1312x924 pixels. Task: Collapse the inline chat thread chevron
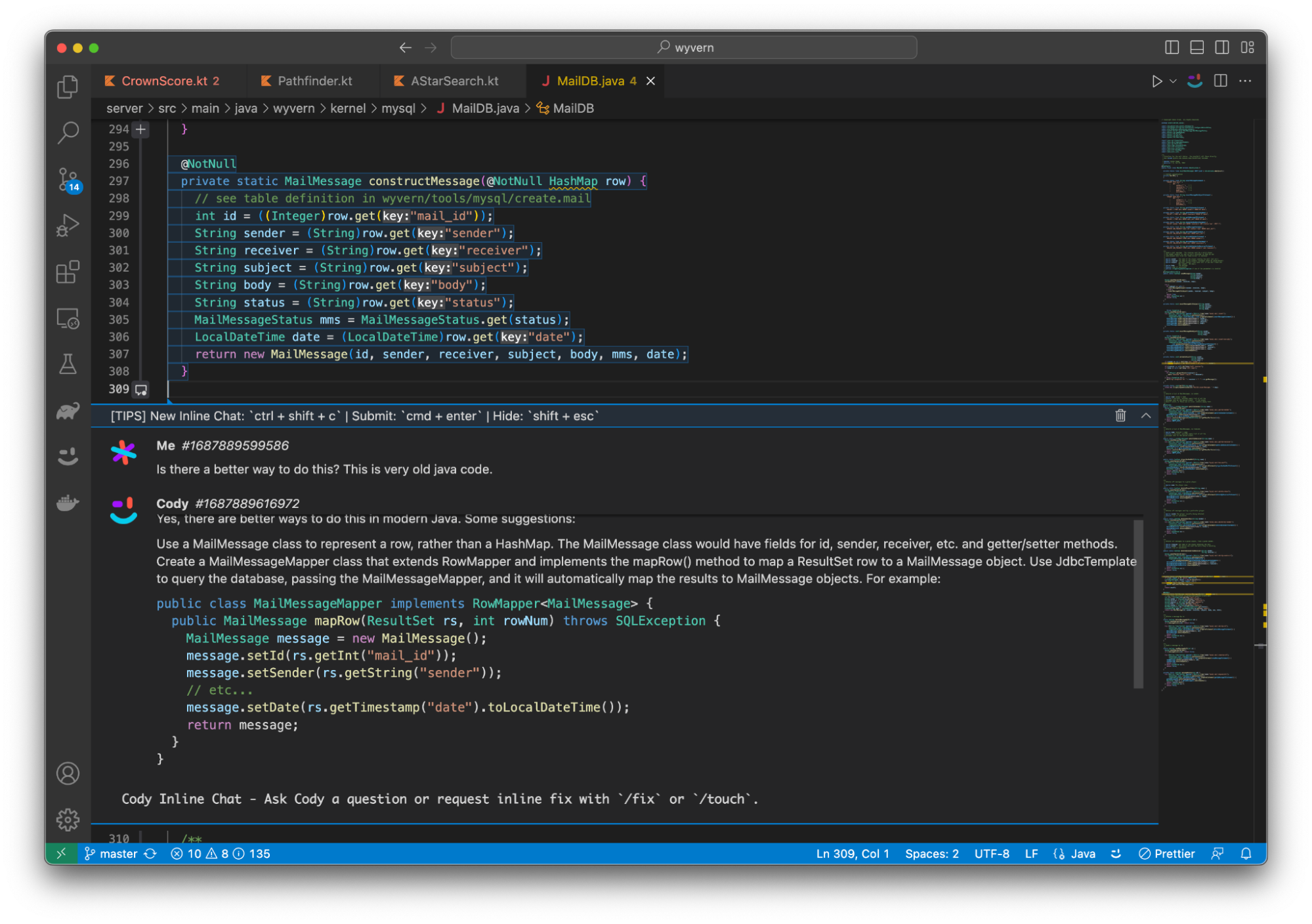point(1146,415)
